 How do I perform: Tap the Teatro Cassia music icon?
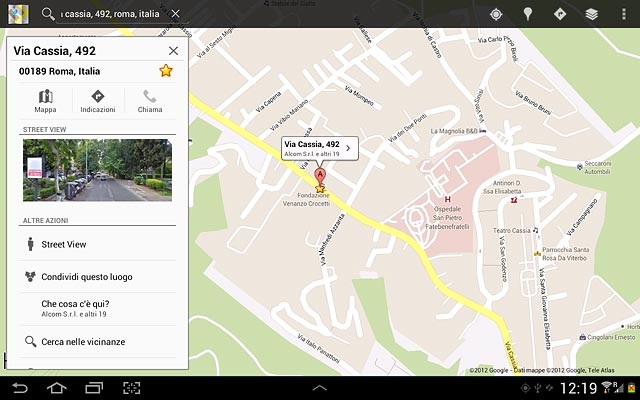pyautogui.click(x=536, y=230)
